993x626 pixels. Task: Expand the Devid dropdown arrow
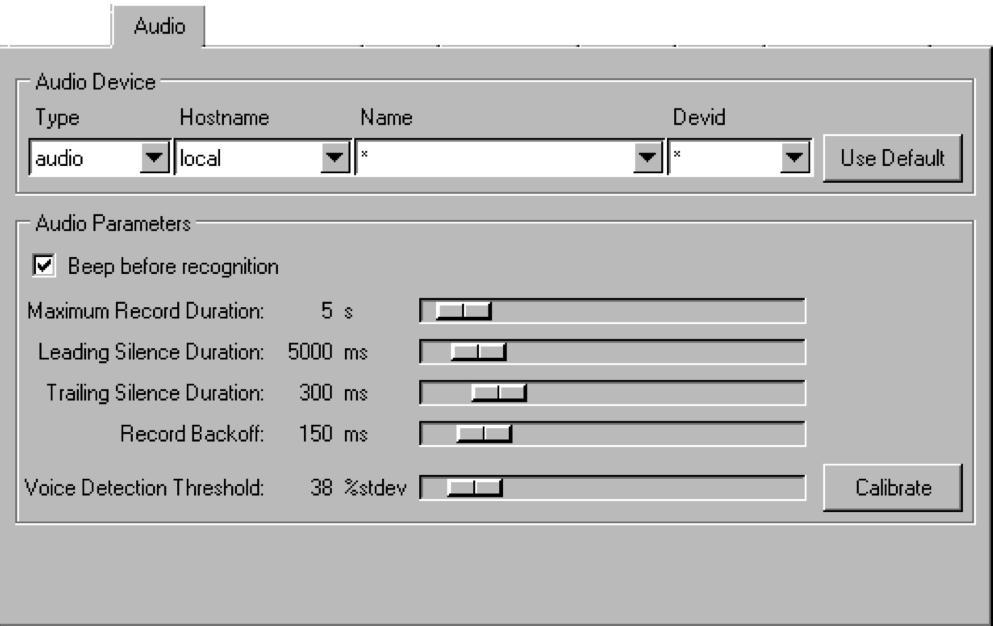795,157
